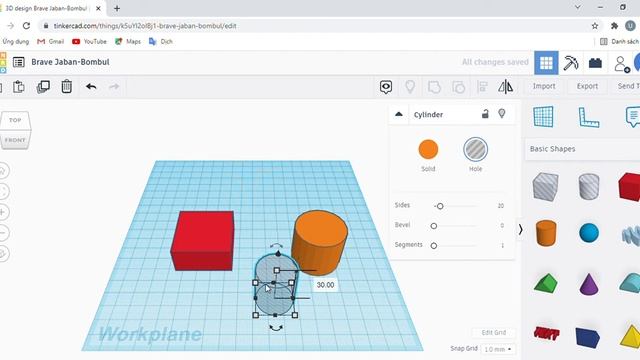640x360 pixels.
Task: Open the Snap Grid dropdown
Action: click(x=498, y=349)
